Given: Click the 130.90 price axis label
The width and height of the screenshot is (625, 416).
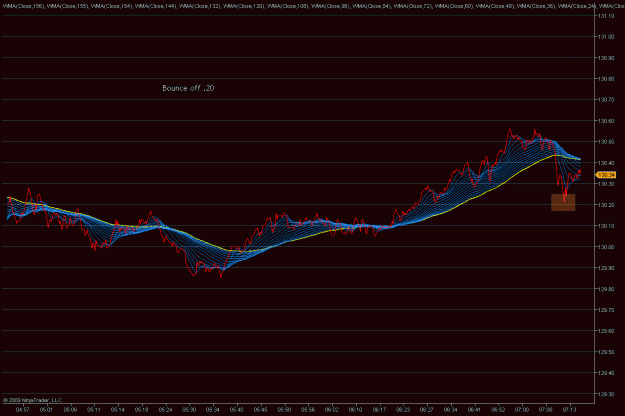Looking at the screenshot, I should coord(606,58).
